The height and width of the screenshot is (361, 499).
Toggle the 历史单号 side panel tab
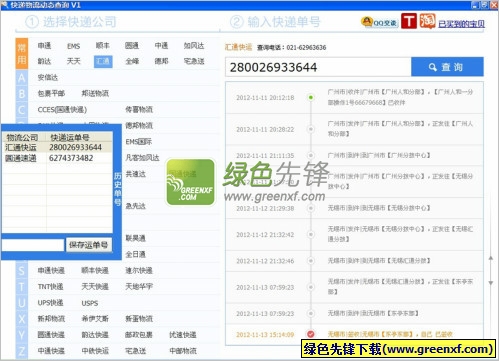point(117,189)
